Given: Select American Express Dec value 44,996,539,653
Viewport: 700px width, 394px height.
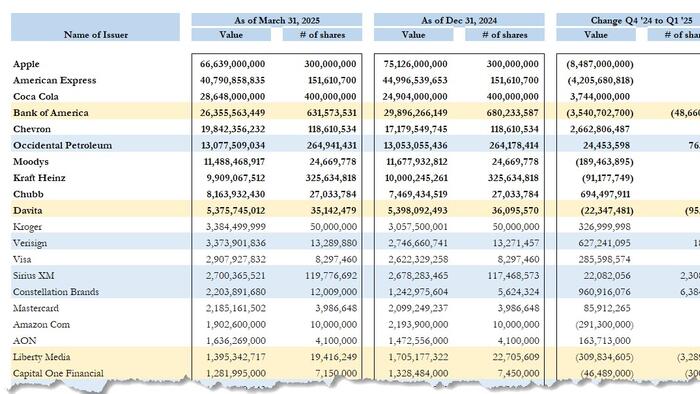Looking at the screenshot, I should (x=415, y=80).
